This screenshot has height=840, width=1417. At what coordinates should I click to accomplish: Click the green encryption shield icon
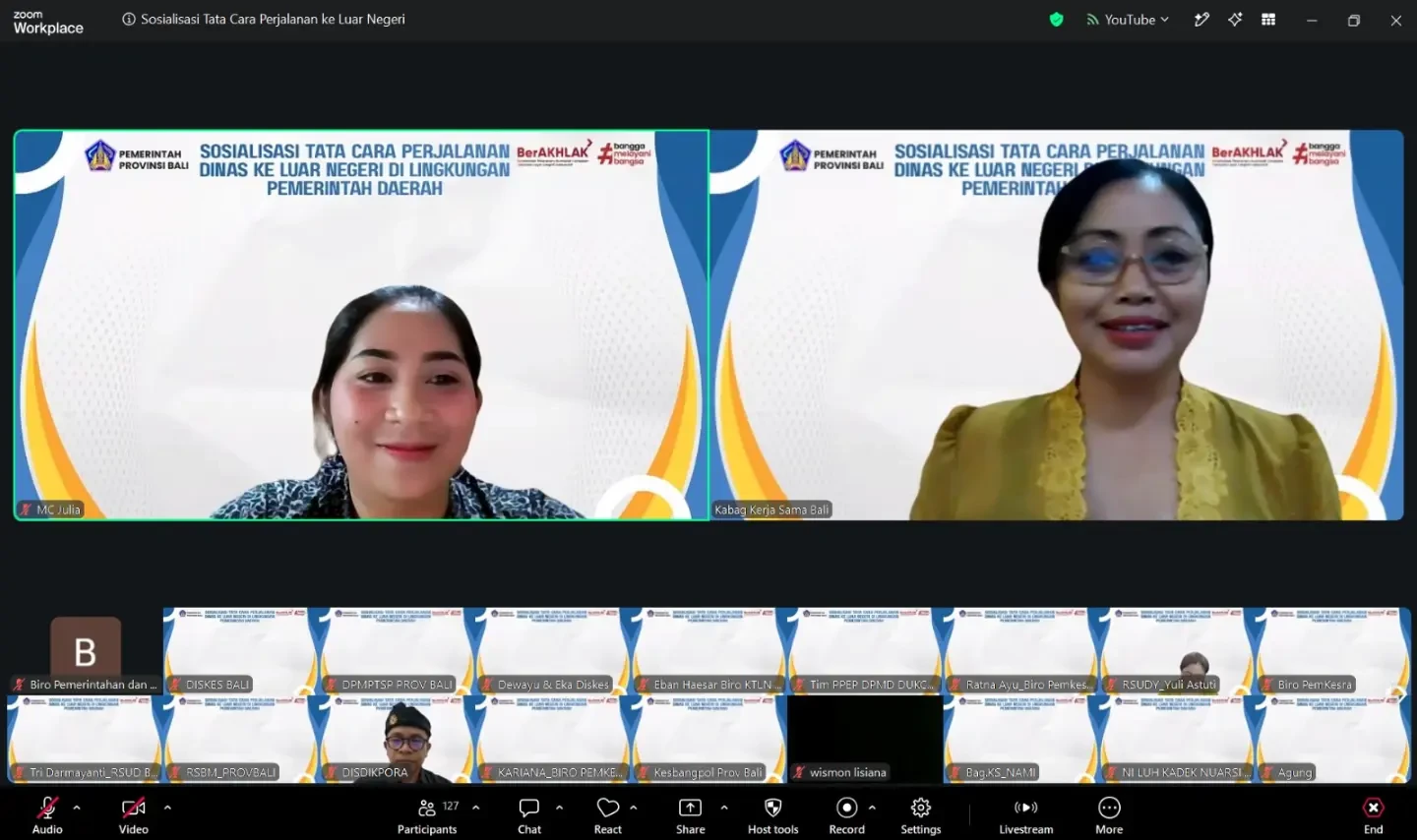[x=1056, y=20]
